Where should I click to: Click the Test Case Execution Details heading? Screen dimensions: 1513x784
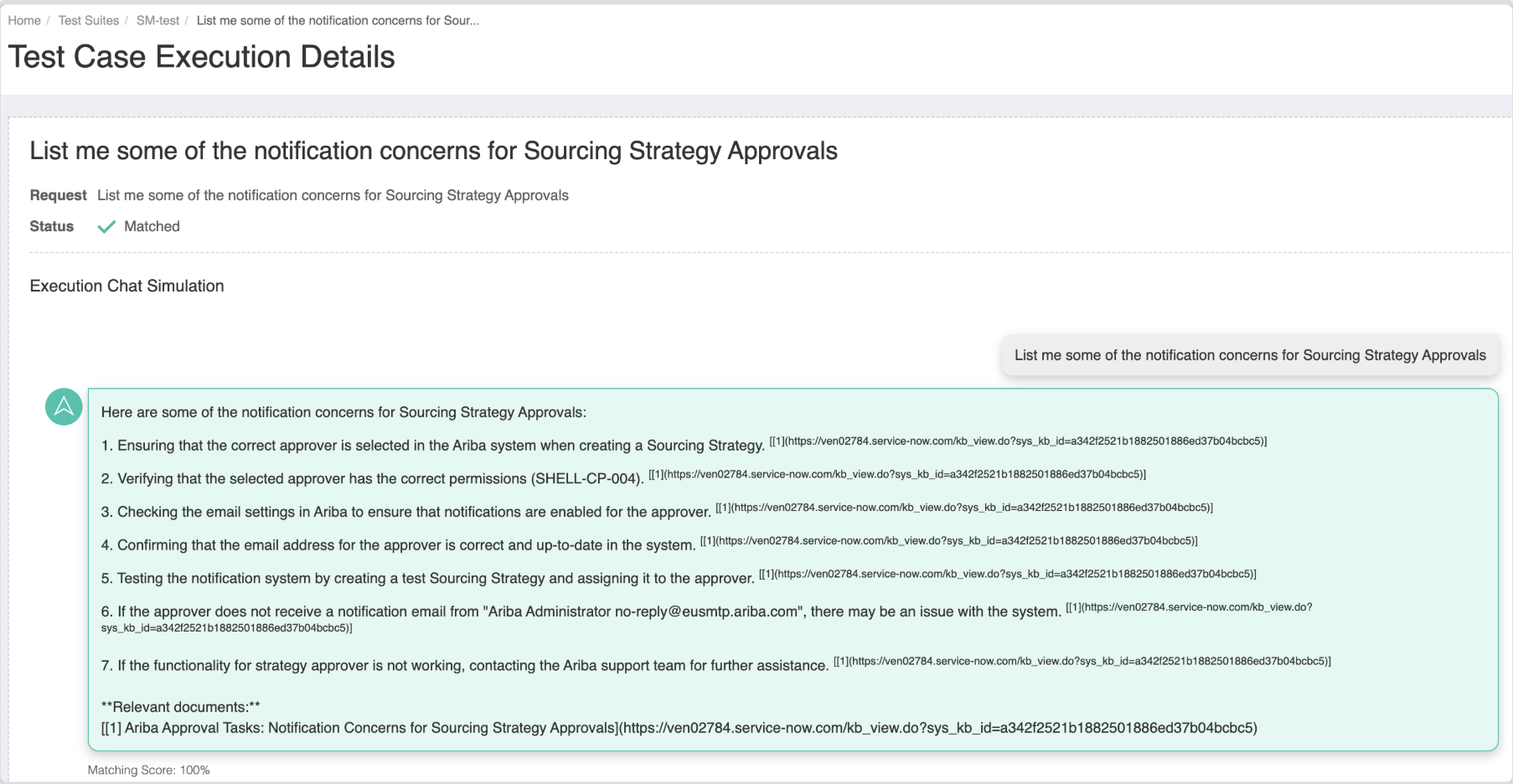pos(201,57)
